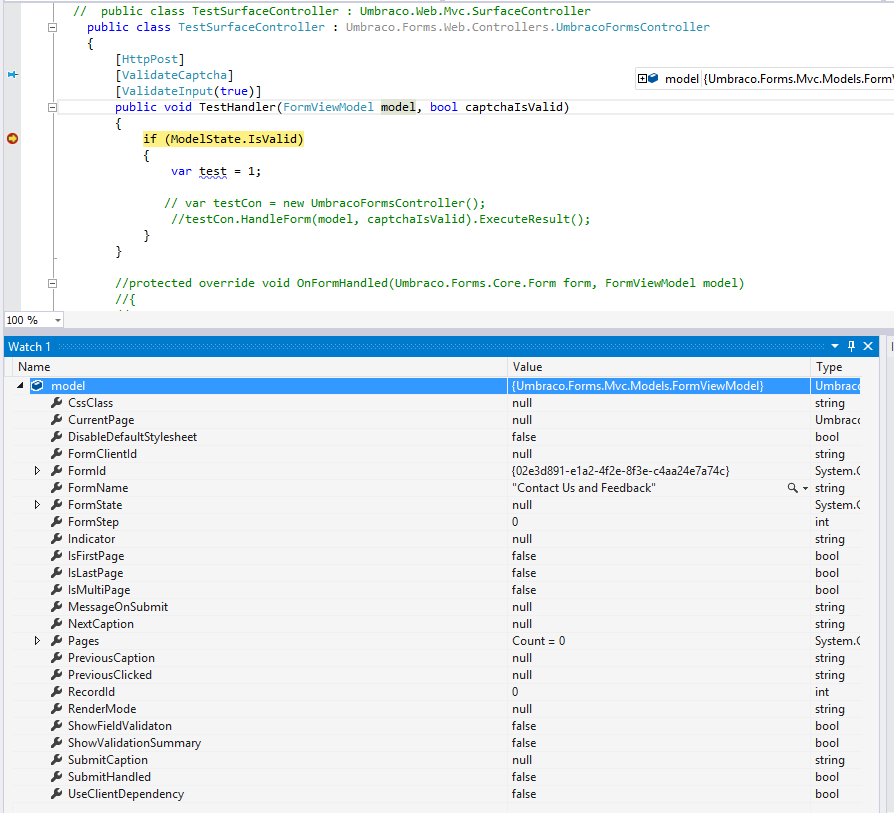Click the property icon beside RecordId
Screen dimensions: 894x813
[56, 692]
